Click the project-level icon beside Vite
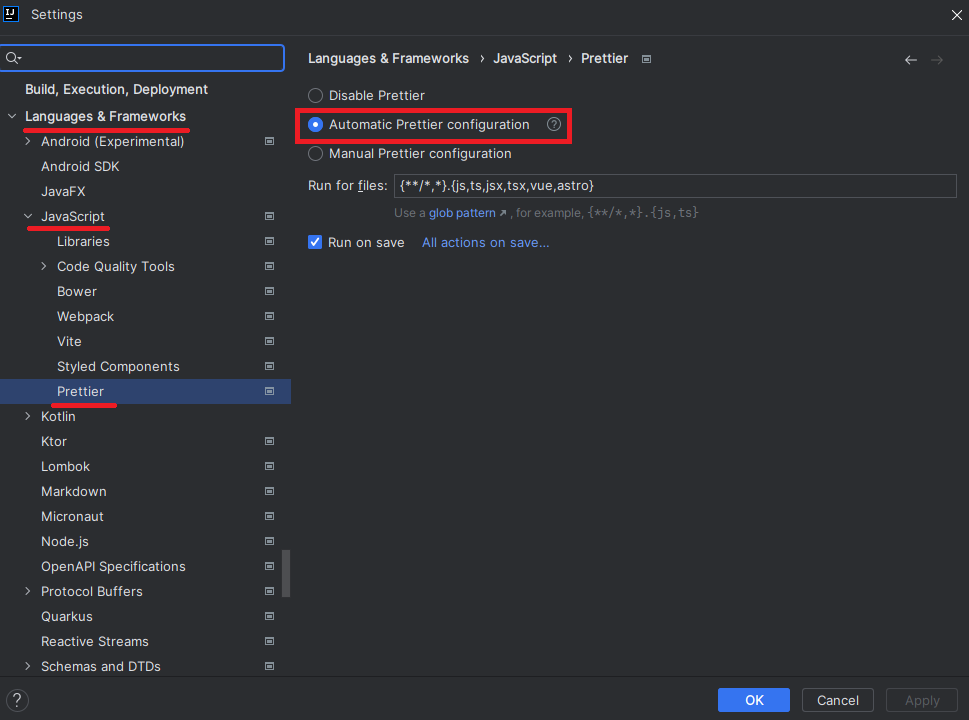969x720 pixels. click(269, 342)
